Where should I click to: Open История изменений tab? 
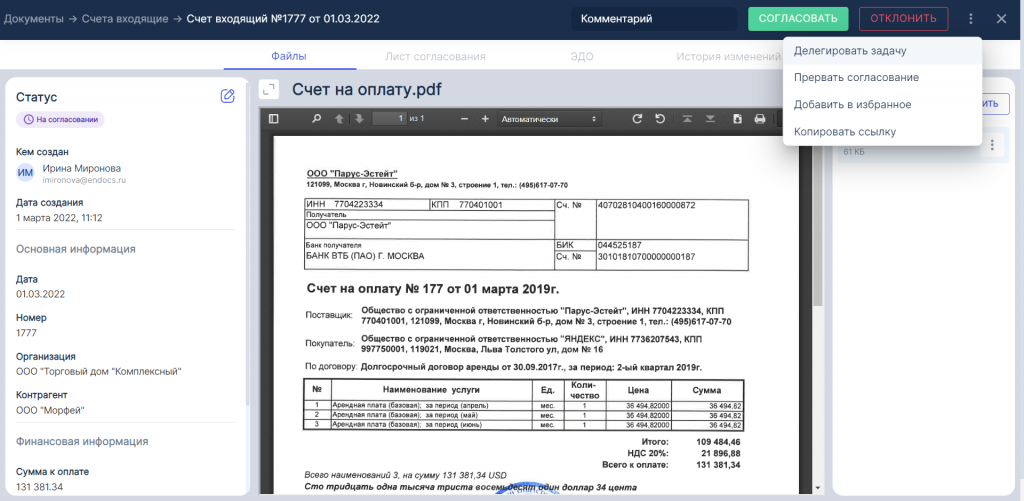[728, 57]
